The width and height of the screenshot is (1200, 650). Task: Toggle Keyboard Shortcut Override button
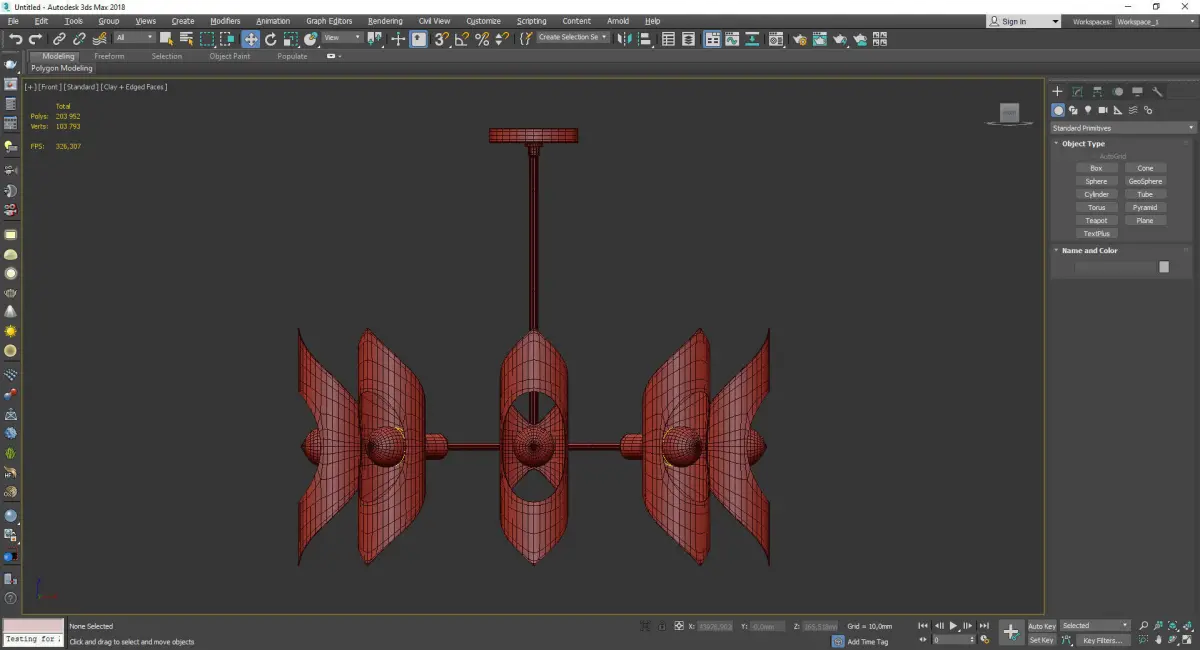418,39
